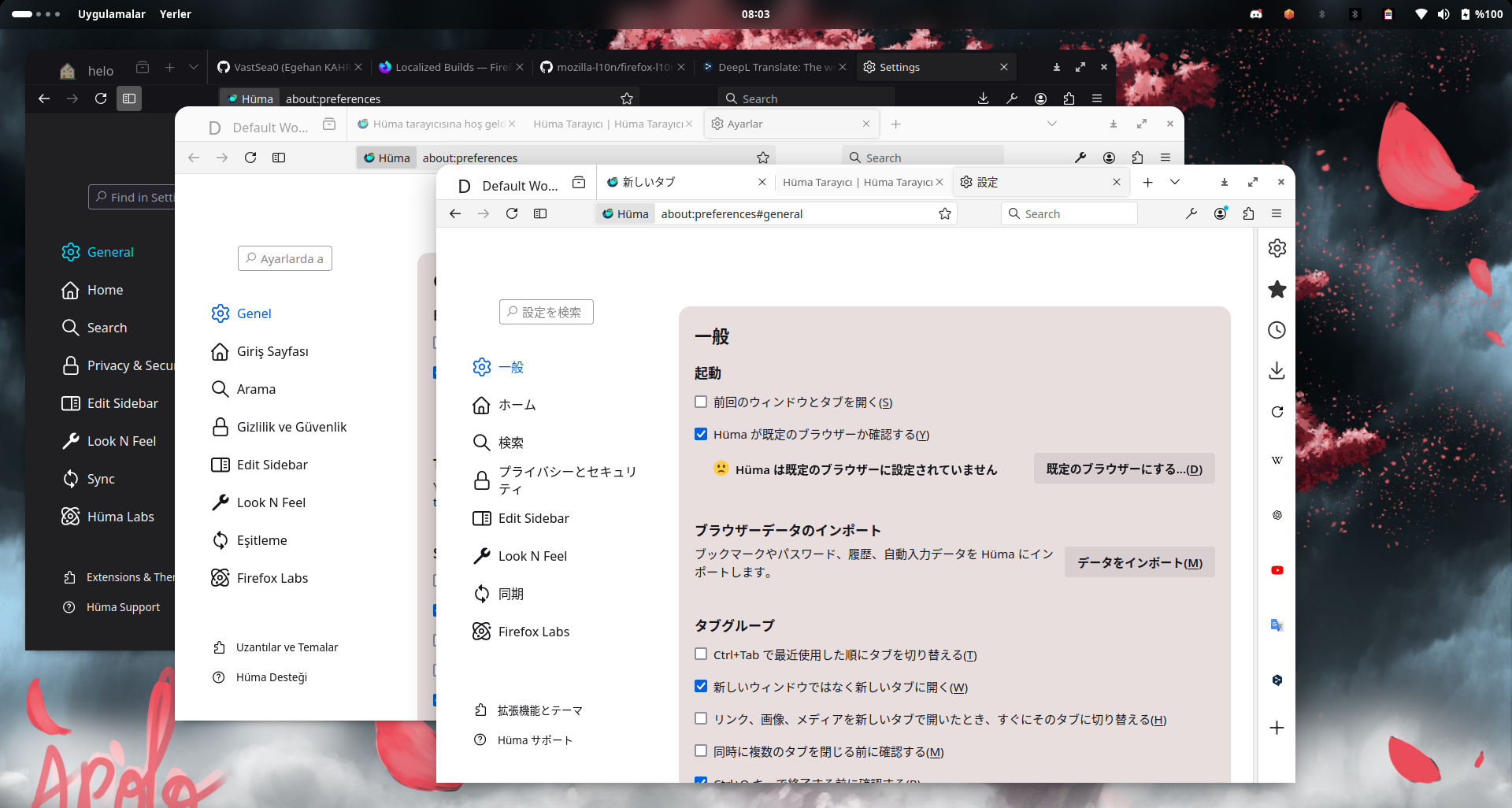The height and width of the screenshot is (808, 1512).
Task: Enable リンク、画像、メディアを新しいタブで開いたとき checkbox
Action: click(701, 718)
